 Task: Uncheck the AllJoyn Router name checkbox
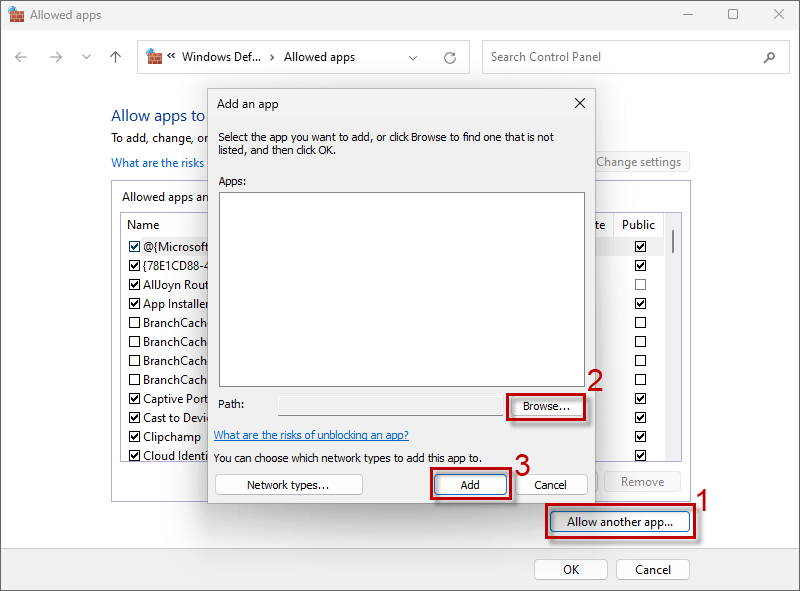[x=134, y=284]
